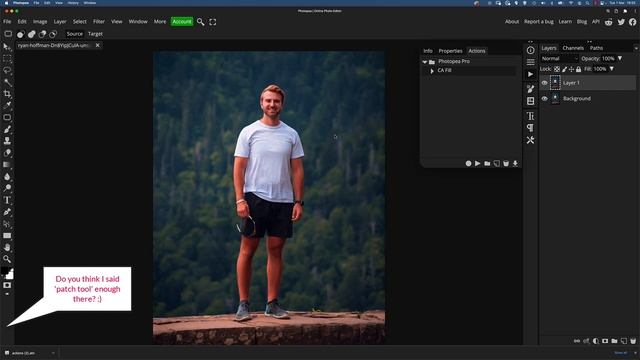Image resolution: width=640 pixels, height=360 pixels.
Task: Toggle lock position
Action: [571, 69]
